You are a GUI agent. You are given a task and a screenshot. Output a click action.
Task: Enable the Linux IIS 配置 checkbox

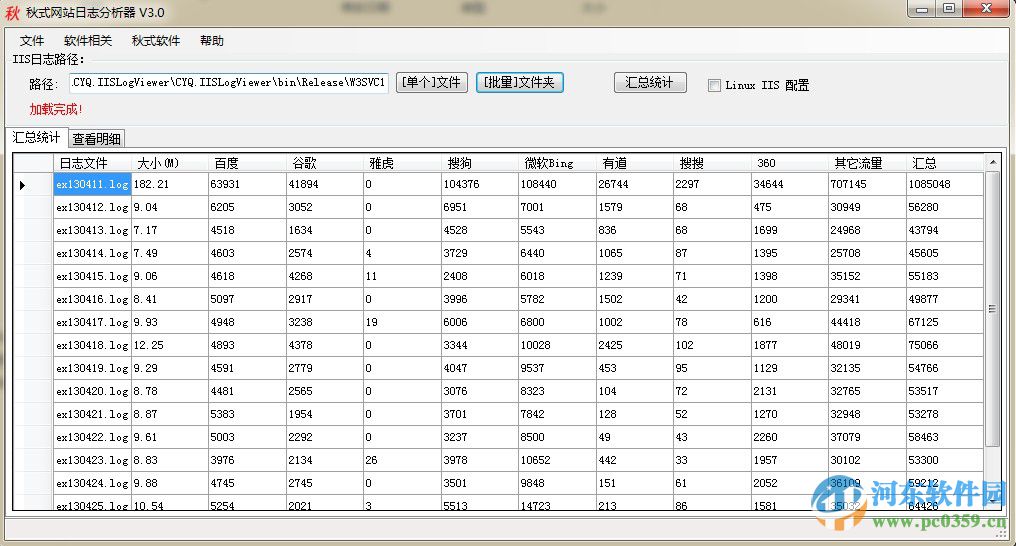(x=714, y=85)
